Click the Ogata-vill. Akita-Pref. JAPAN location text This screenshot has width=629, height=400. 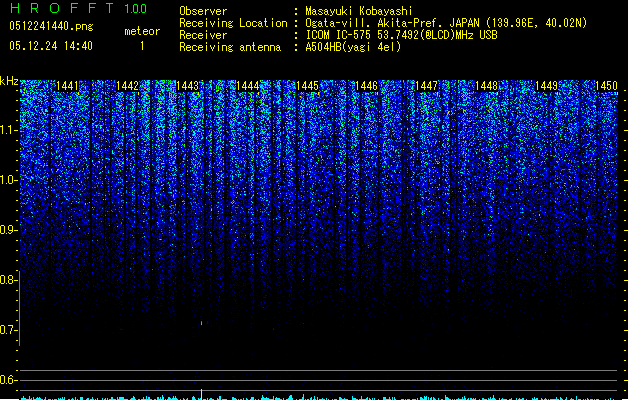click(x=446, y=23)
